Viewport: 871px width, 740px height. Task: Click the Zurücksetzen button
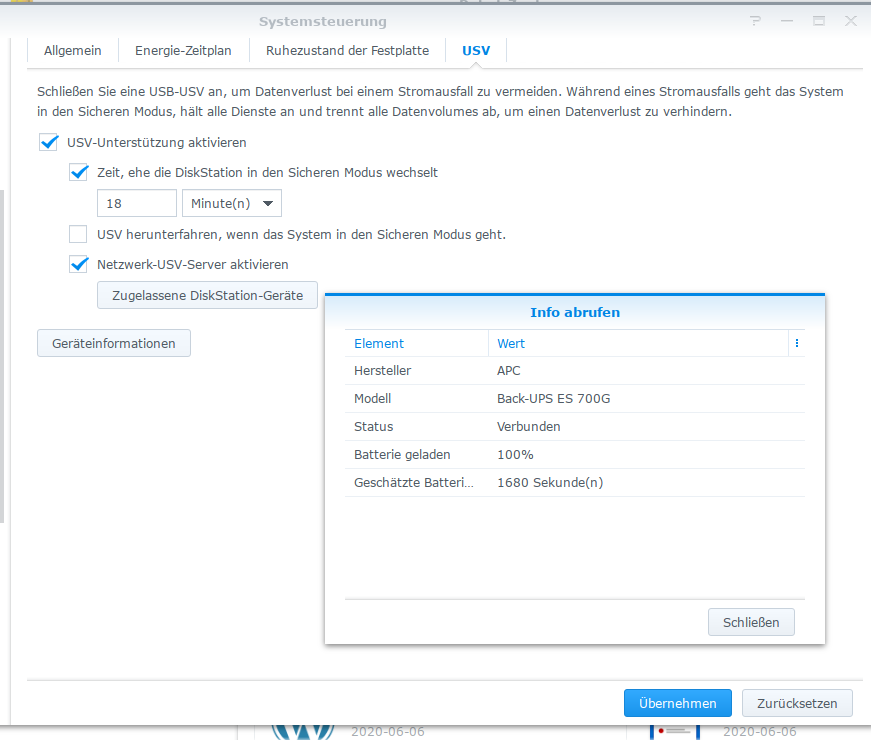797,703
